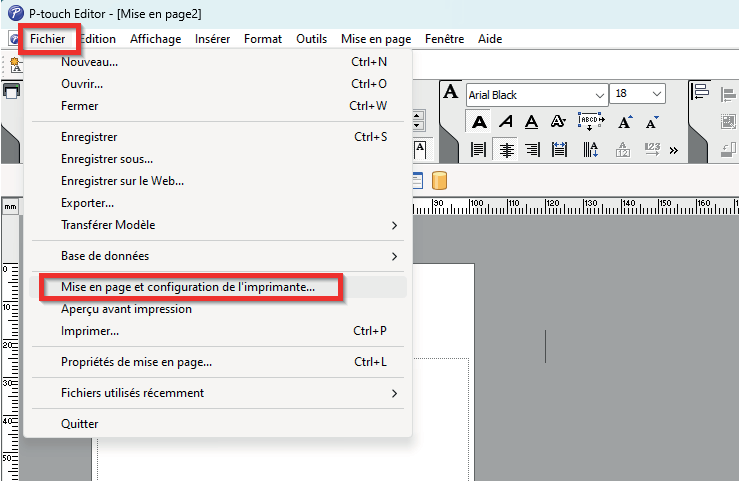Align text right

tap(532, 150)
